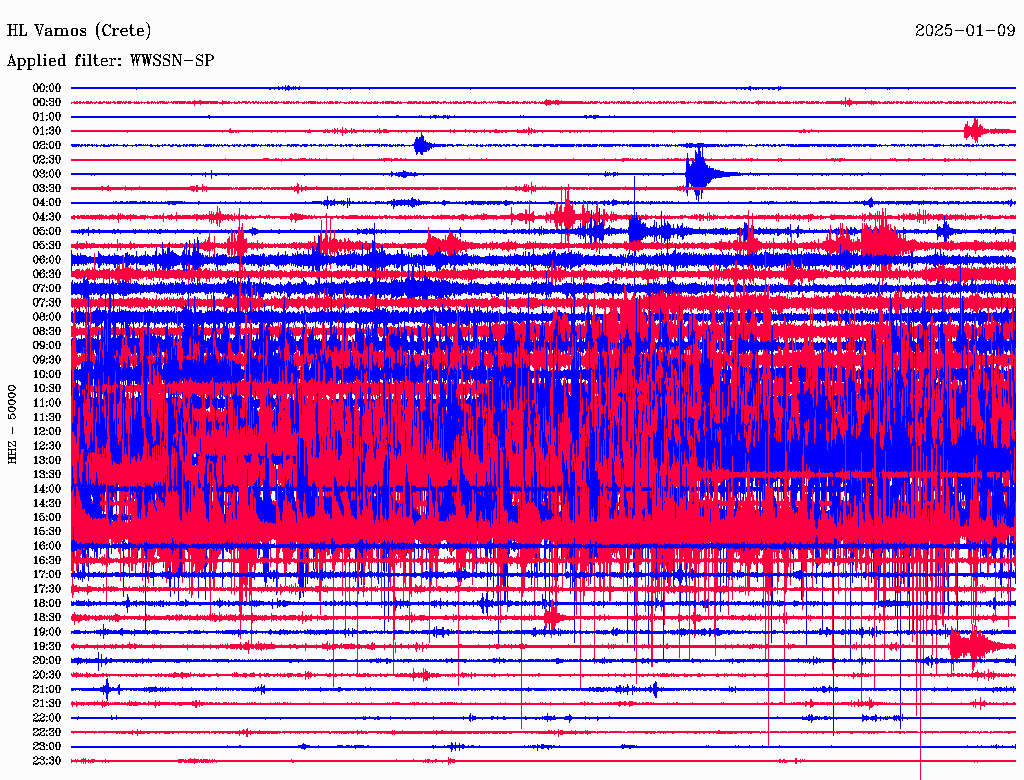The height and width of the screenshot is (780, 1024).
Task: Click the 06:00 time label
Action: pos(47,260)
